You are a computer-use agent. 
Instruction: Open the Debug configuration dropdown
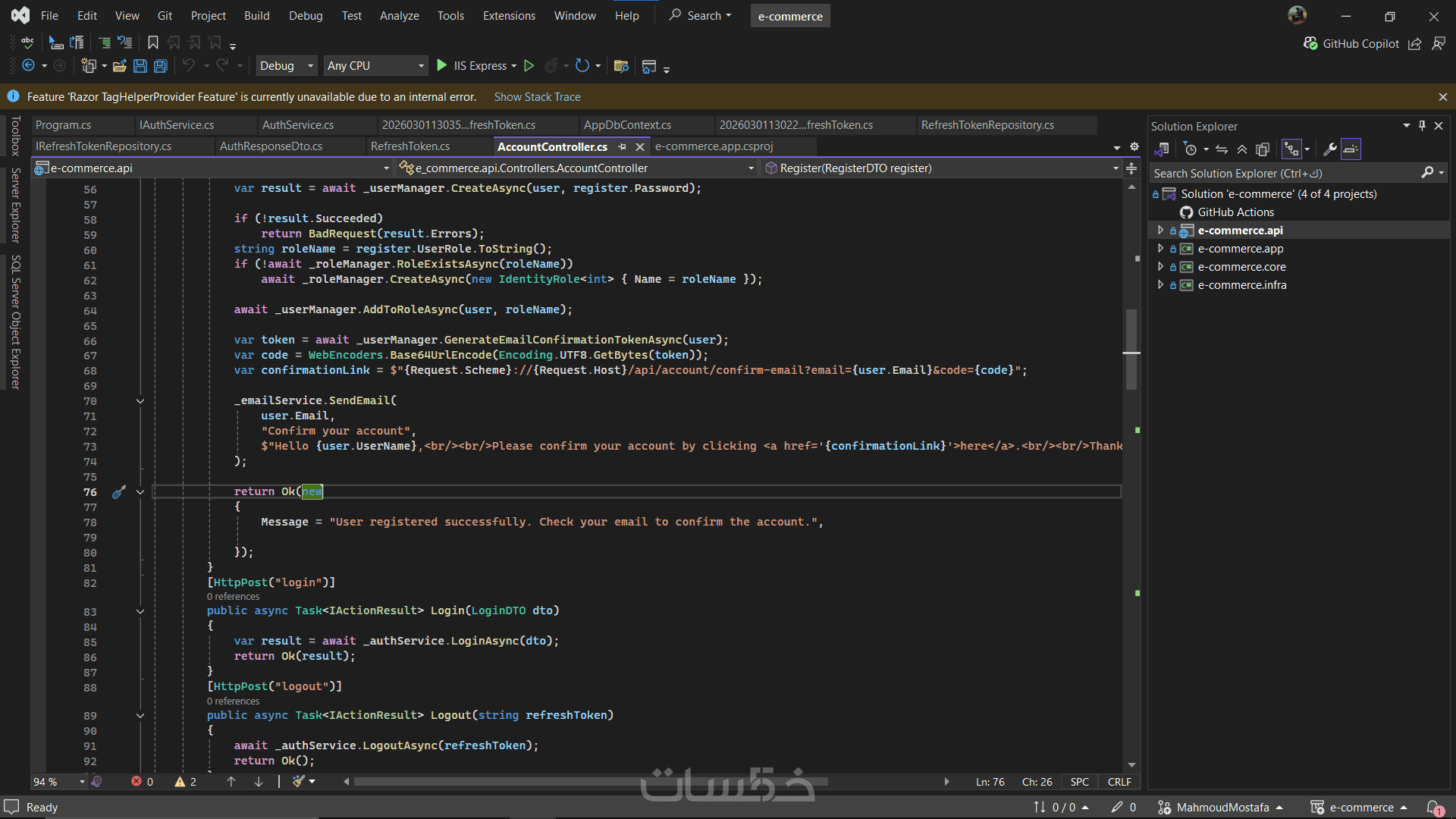tap(286, 66)
